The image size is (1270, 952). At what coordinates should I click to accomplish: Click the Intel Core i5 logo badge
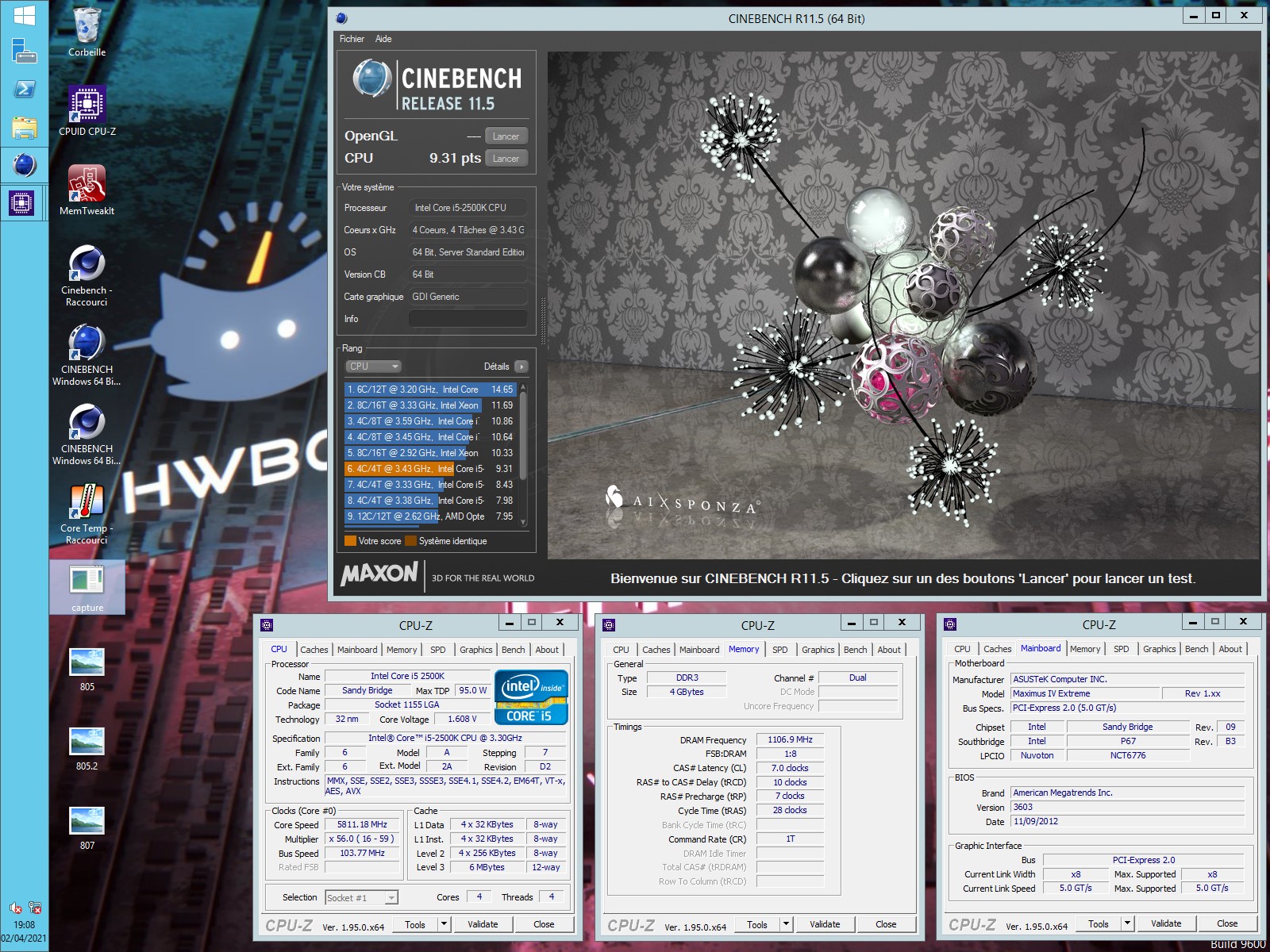pos(531,697)
